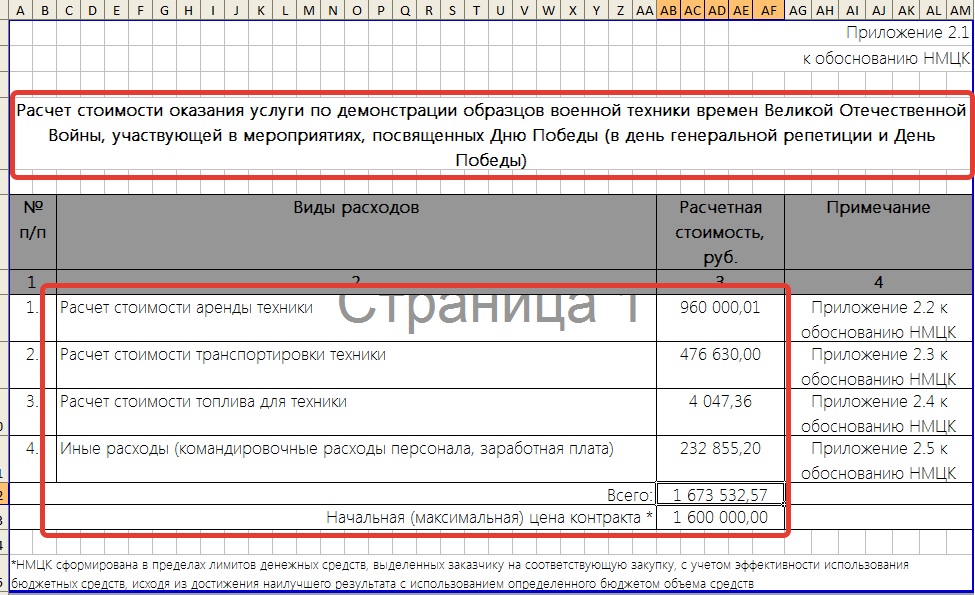Select the fuel cost value 4 047,36
This screenshot has width=975, height=595.
pos(720,402)
